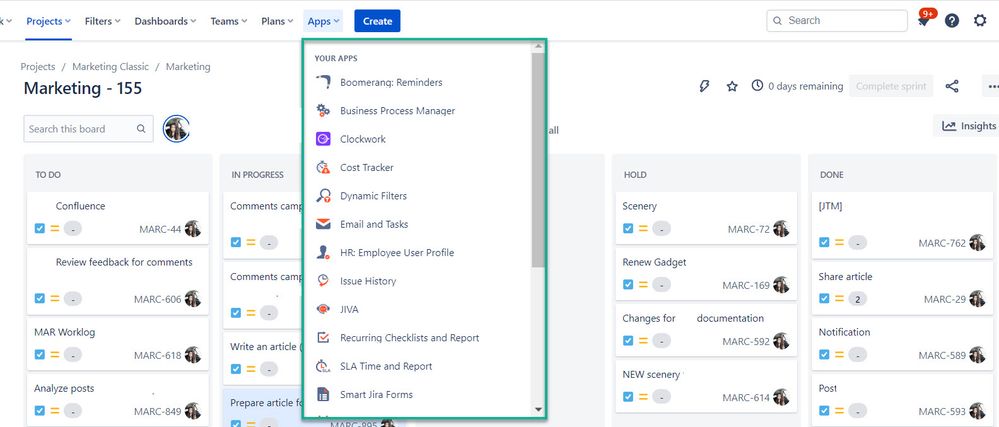
Task: Click the task type checkbox icon on MARC-72
Action: pyautogui.click(x=628, y=228)
